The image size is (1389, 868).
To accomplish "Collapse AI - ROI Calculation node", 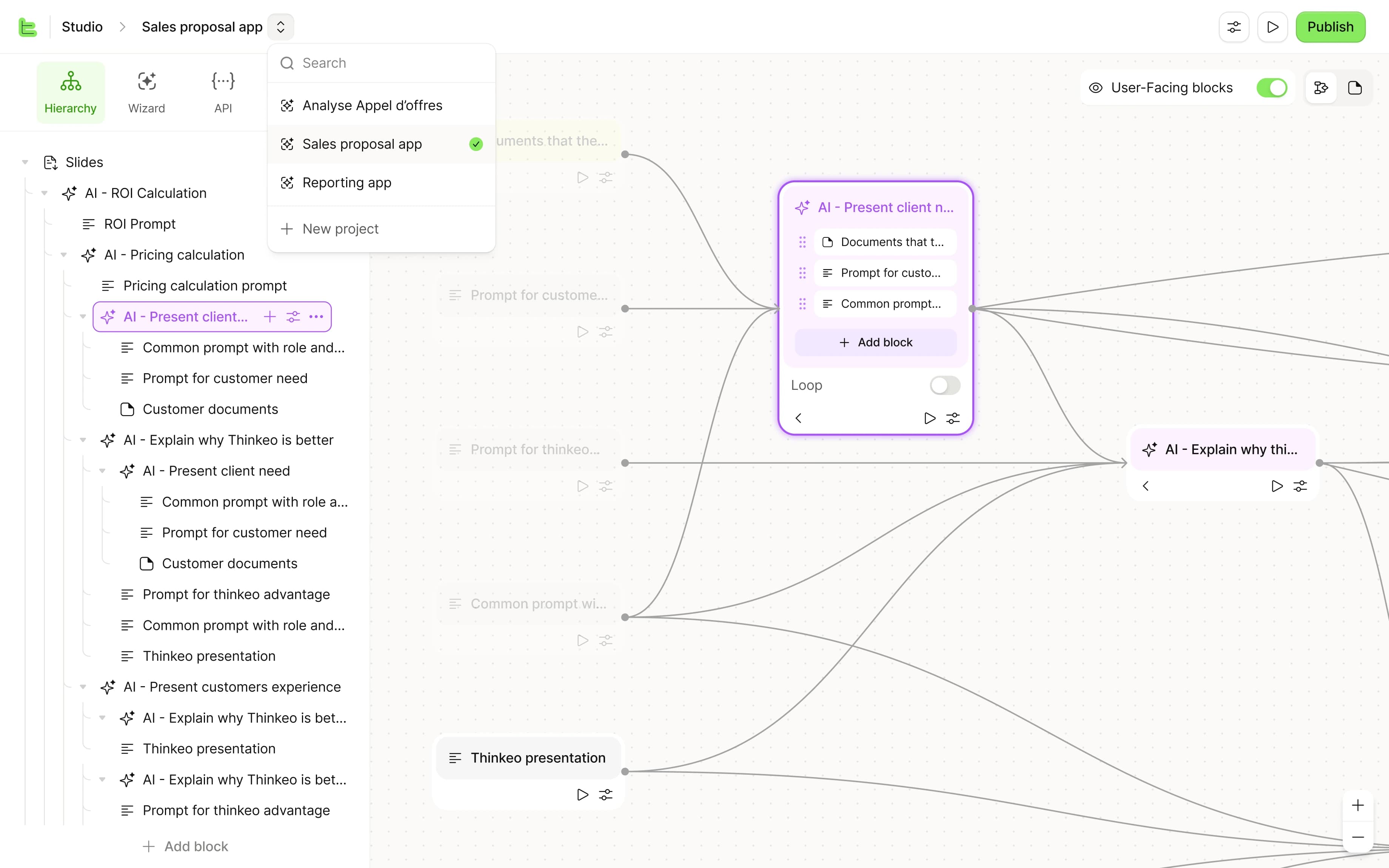I will (44, 194).
